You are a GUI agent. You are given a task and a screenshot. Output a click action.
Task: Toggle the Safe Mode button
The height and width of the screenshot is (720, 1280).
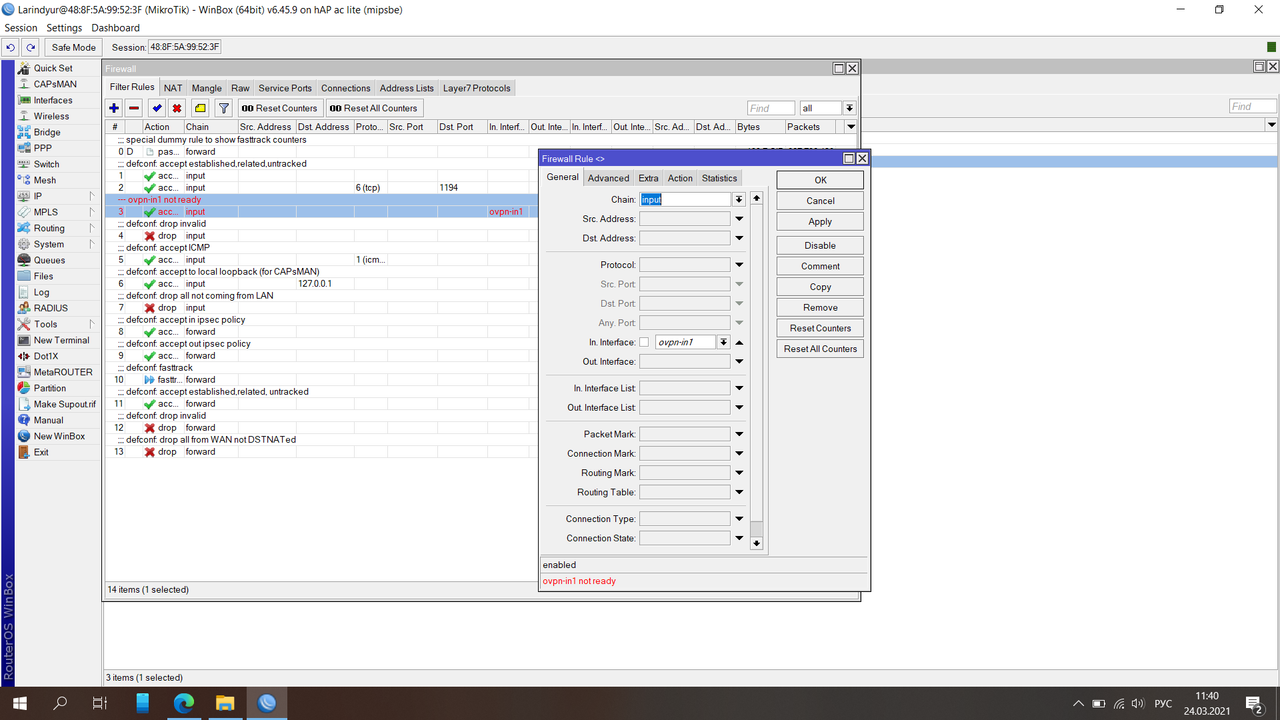74,47
